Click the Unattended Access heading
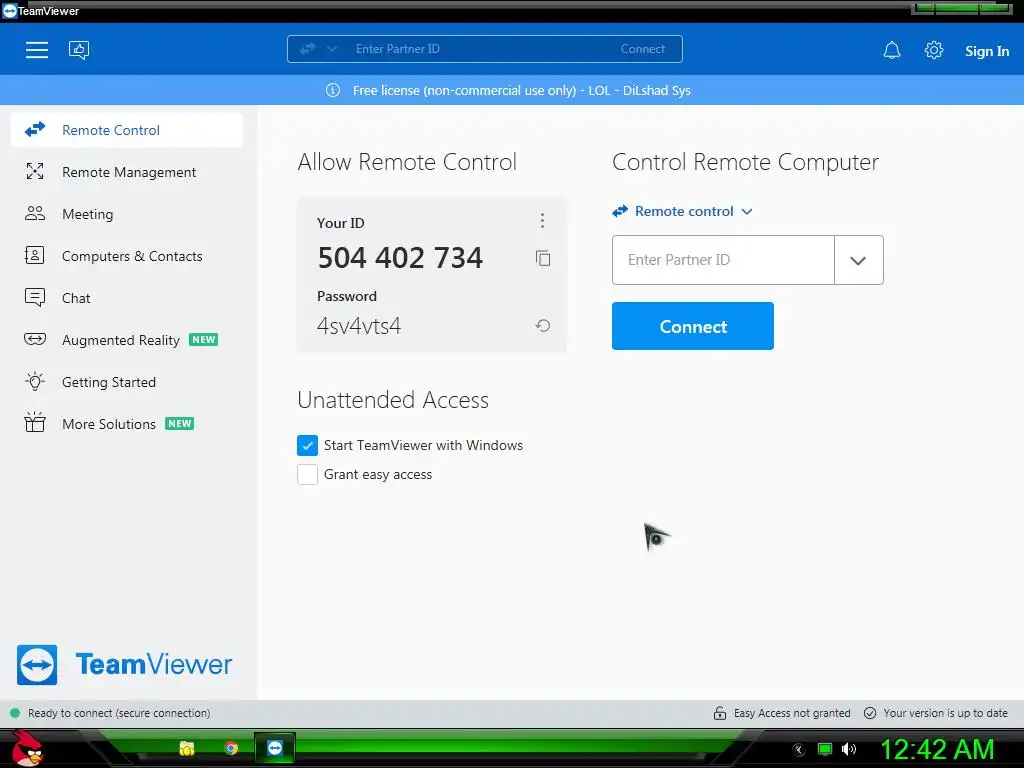This screenshot has width=1024, height=768. (x=393, y=400)
